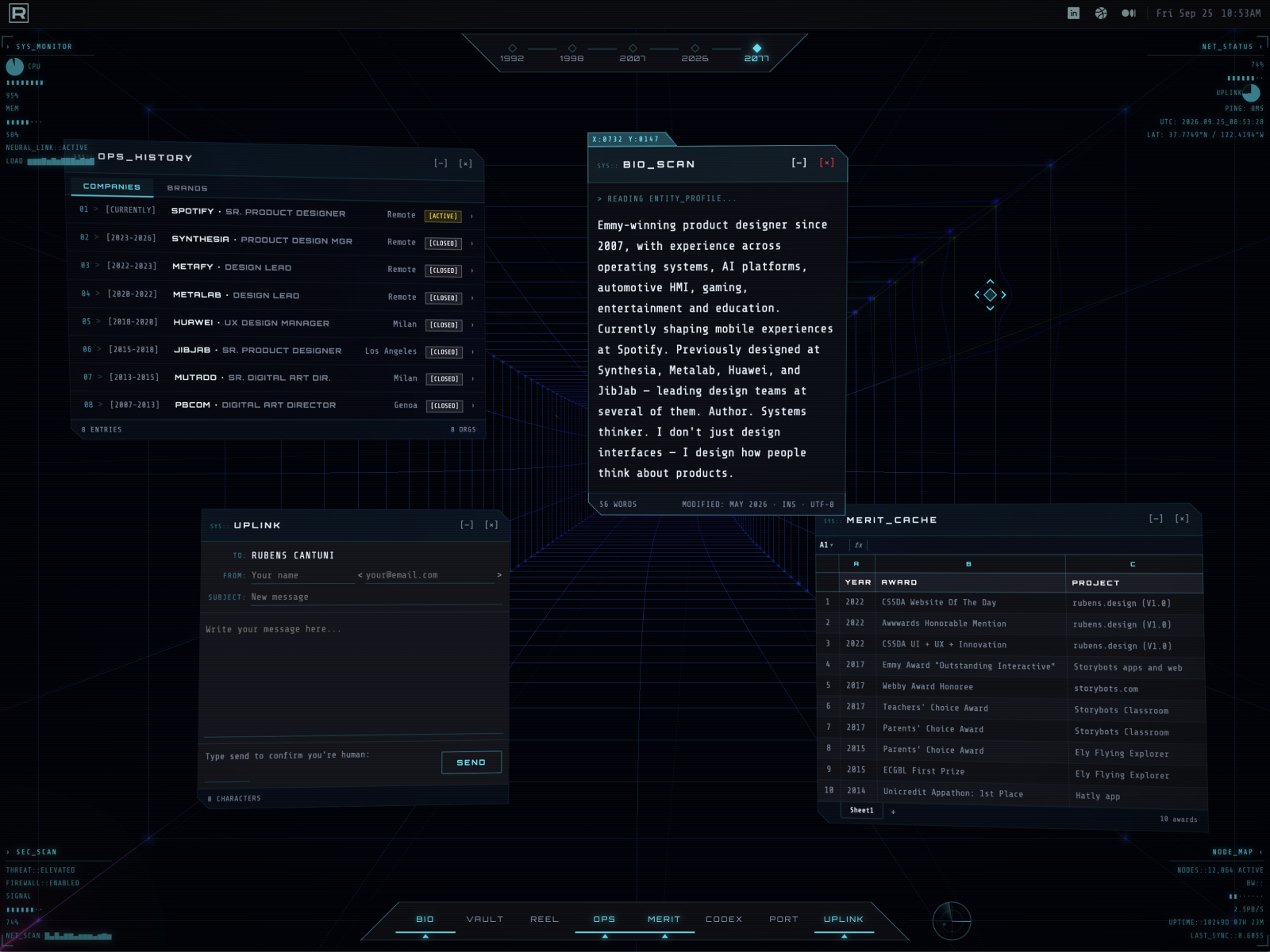Open the Medium icon in top bar
The image size is (1270, 952).
pos(1129,13)
